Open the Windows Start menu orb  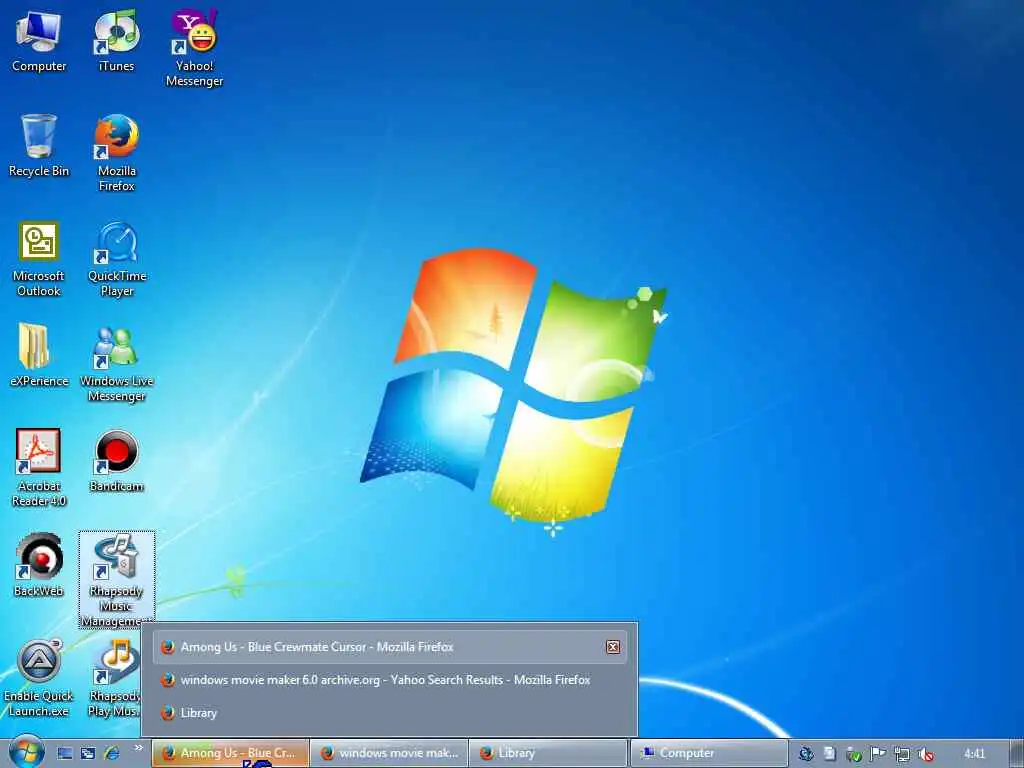(x=26, y=752)
